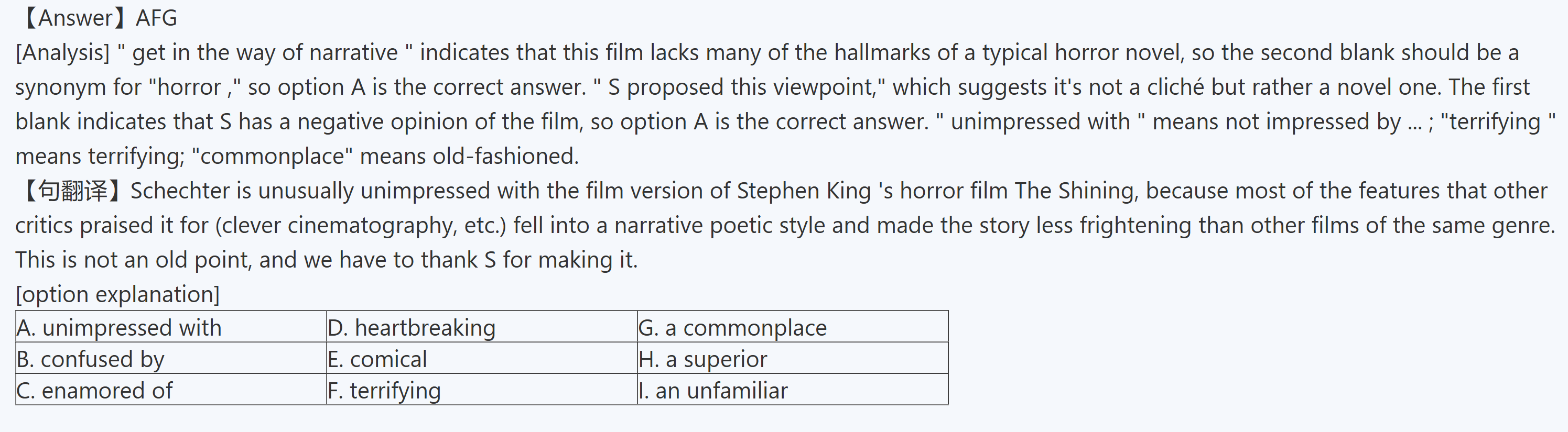Select the 'I. an unfamiliar' option cell

[x=793, y=390]
